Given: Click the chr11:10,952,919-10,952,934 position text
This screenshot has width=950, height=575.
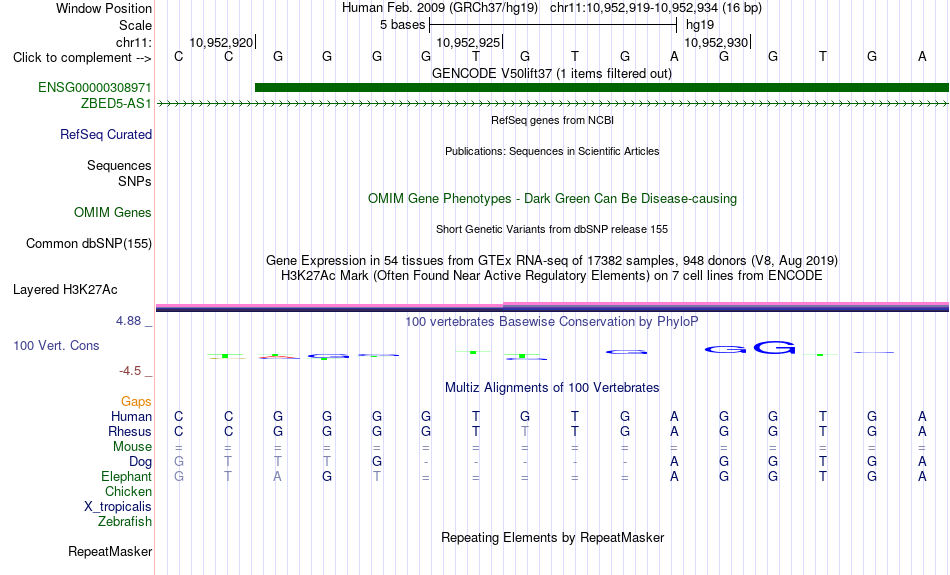Looking at the screenshot, I should tap(634, 8).
